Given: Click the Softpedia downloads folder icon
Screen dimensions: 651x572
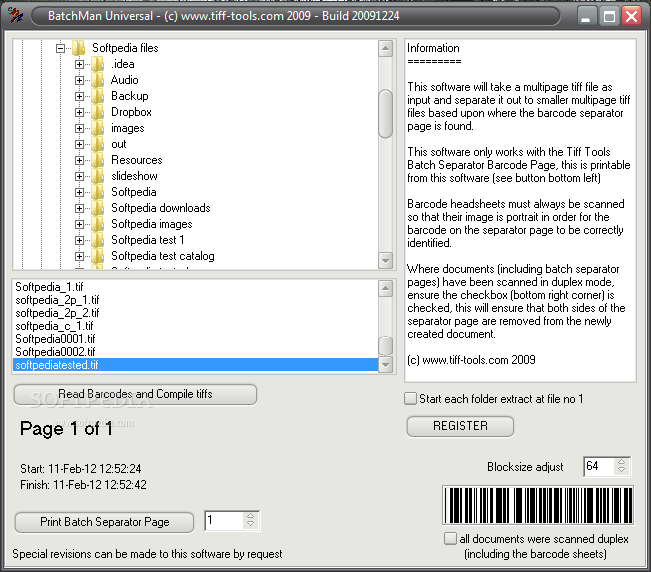Looking at the screenshot, I should click(97, 208).
